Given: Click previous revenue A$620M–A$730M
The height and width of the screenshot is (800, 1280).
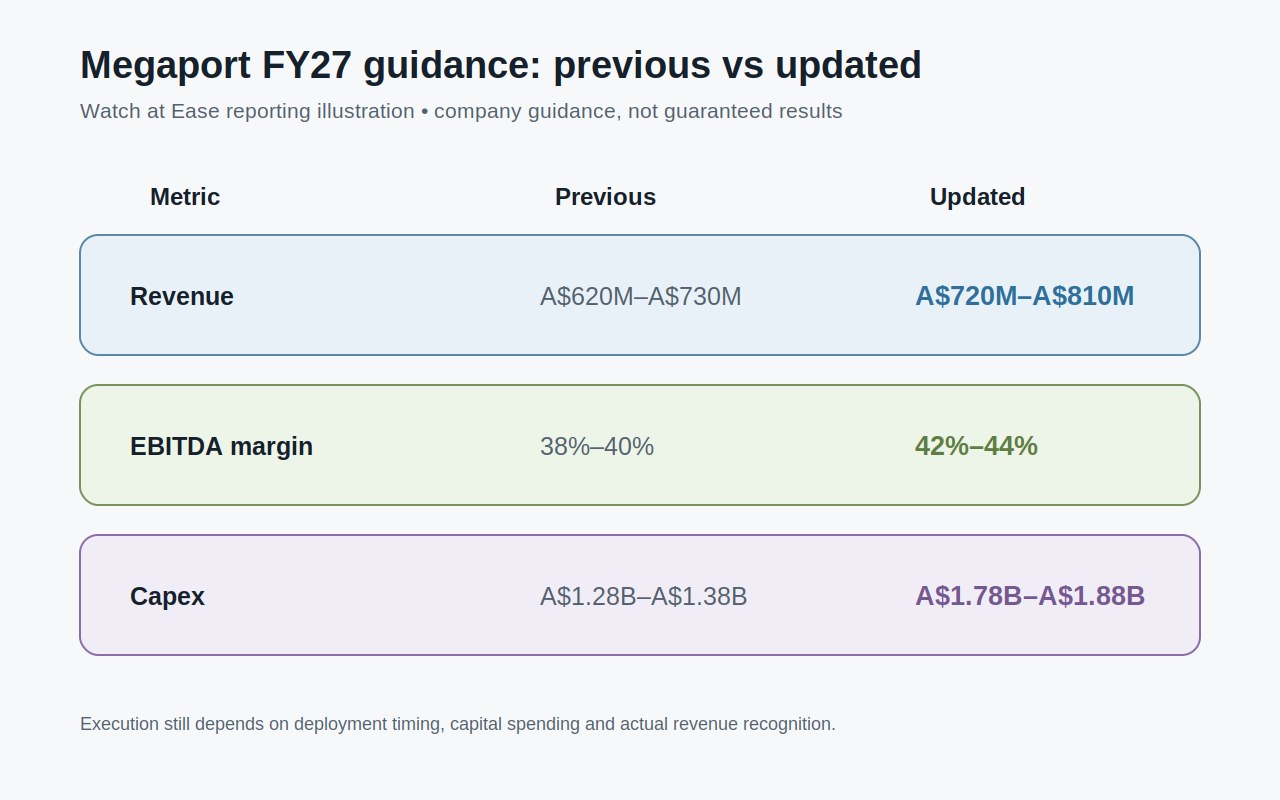Looking at the screenshot, I should (641, 296).
